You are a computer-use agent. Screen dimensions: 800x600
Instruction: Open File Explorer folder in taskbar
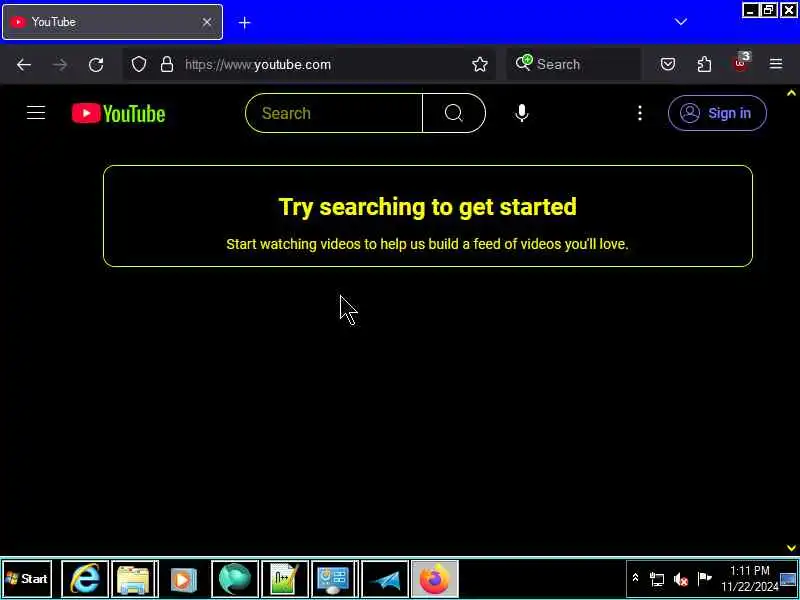[x=133, y=579]
